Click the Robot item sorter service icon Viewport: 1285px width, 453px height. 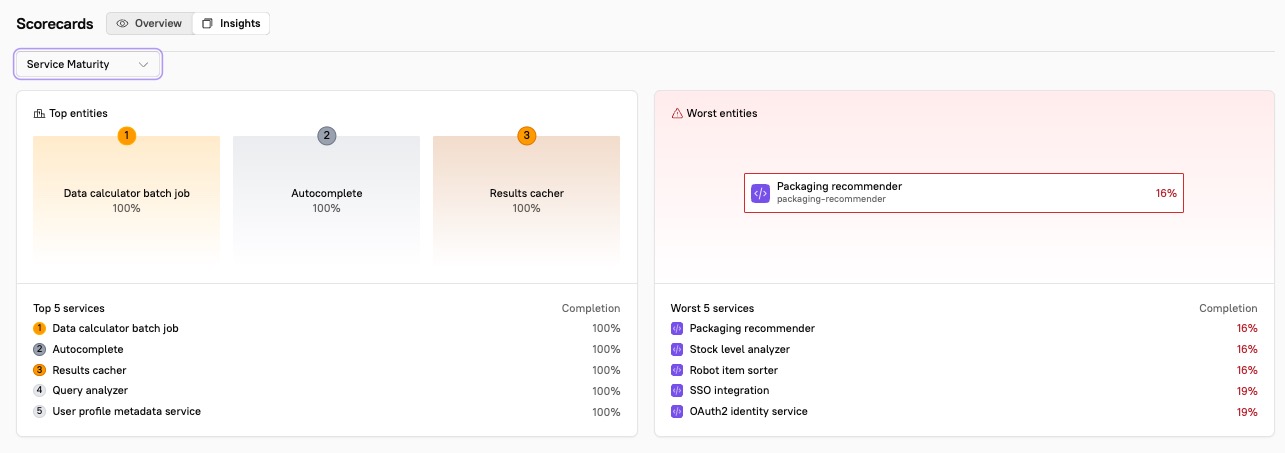tap(677, 370)
